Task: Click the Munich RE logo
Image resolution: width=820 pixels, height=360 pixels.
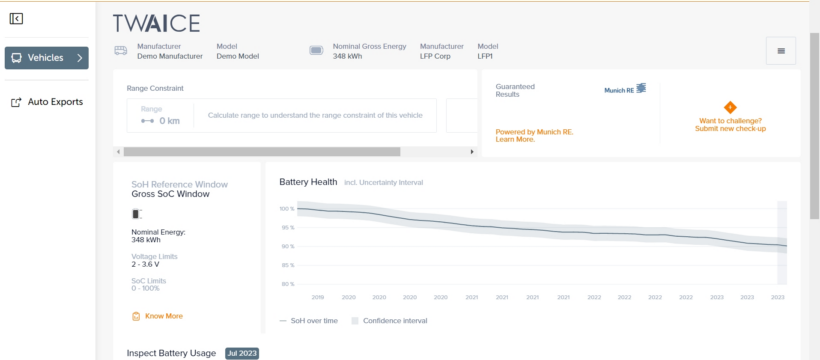Action: click(x=625, y=89)
